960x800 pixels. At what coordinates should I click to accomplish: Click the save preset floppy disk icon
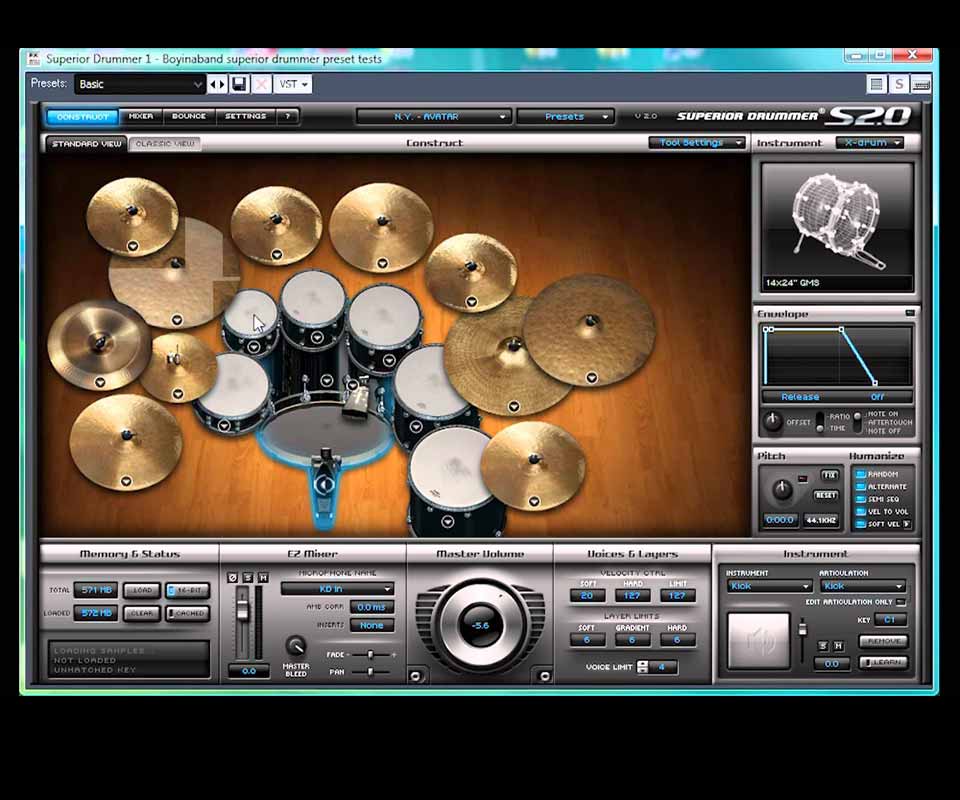[239, 84]
